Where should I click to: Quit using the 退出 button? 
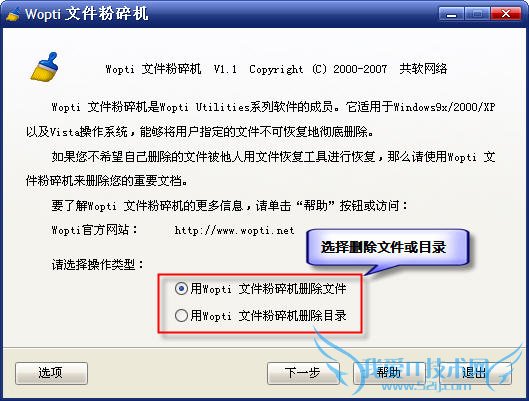[x=474, y=373]
